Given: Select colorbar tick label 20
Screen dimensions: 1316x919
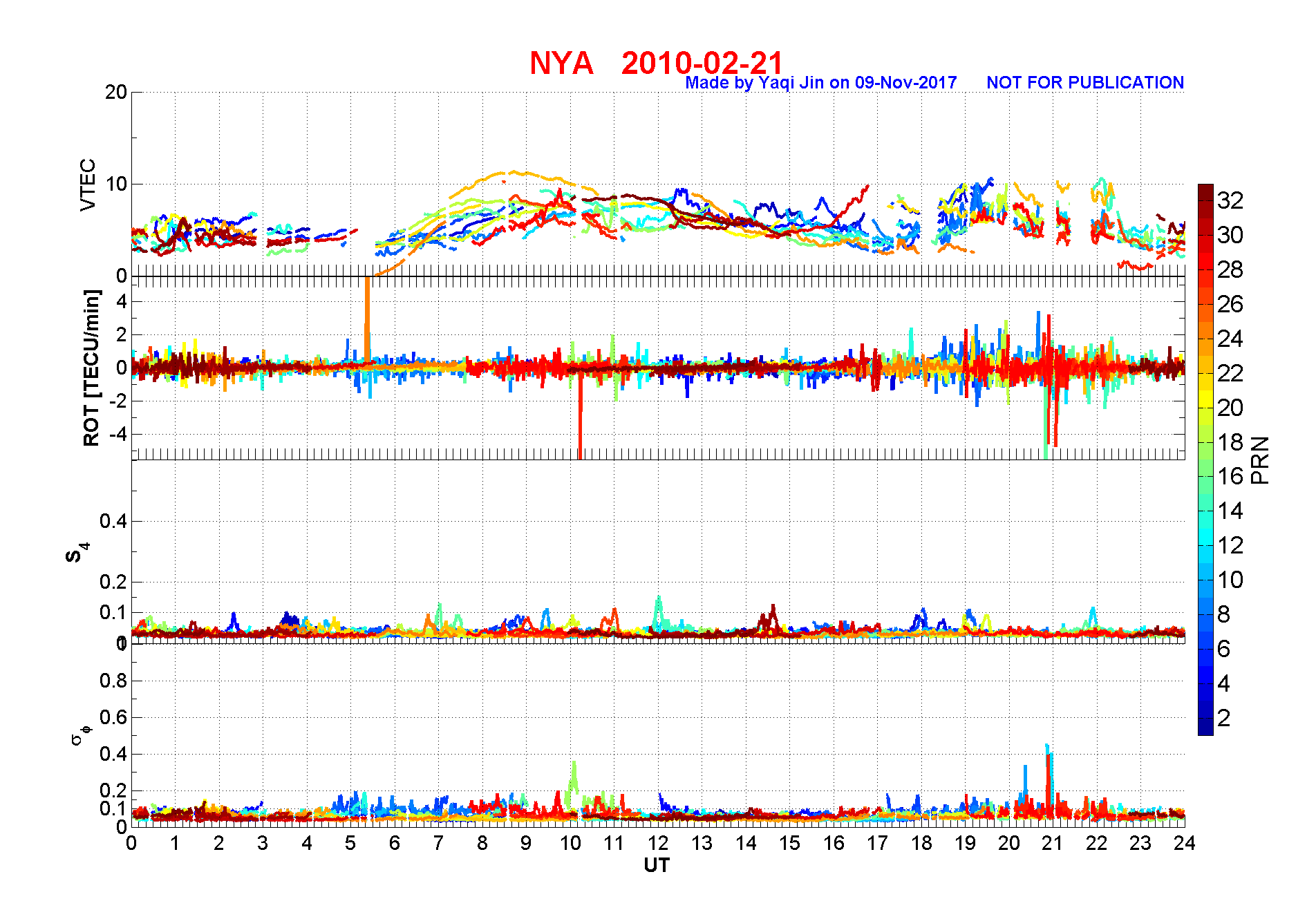Looking at the screenshot, I should pos(1230,408).
